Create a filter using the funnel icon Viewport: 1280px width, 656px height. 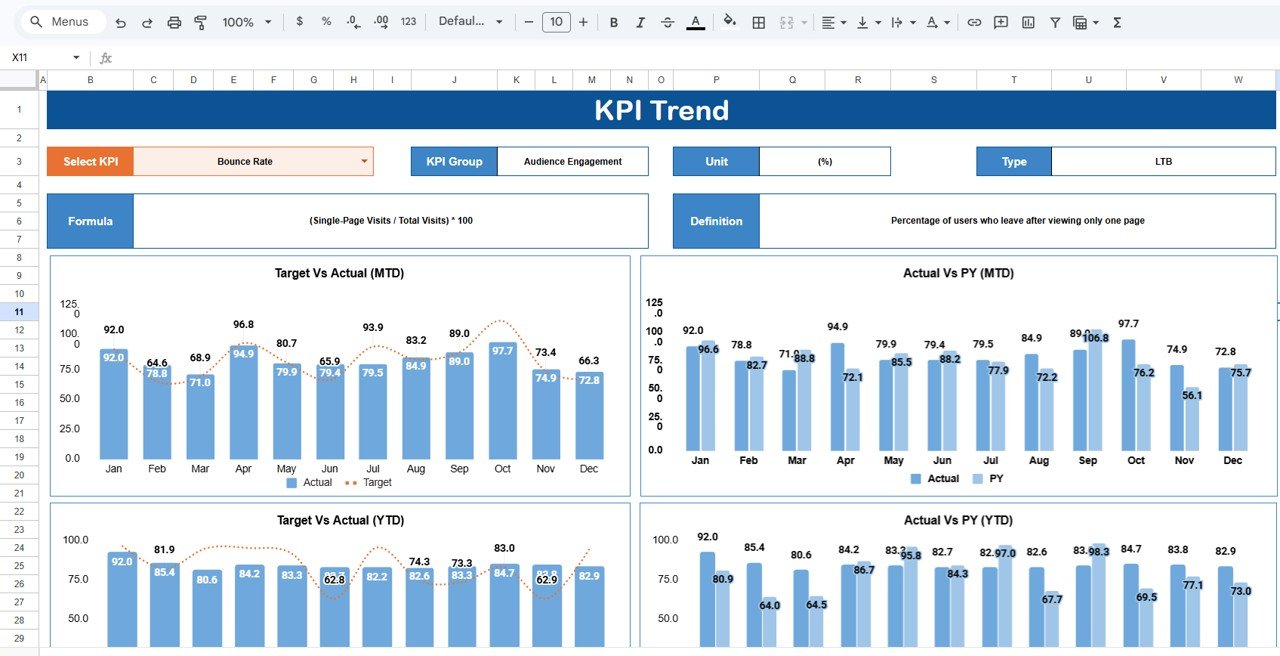[x=1054, y=21]
